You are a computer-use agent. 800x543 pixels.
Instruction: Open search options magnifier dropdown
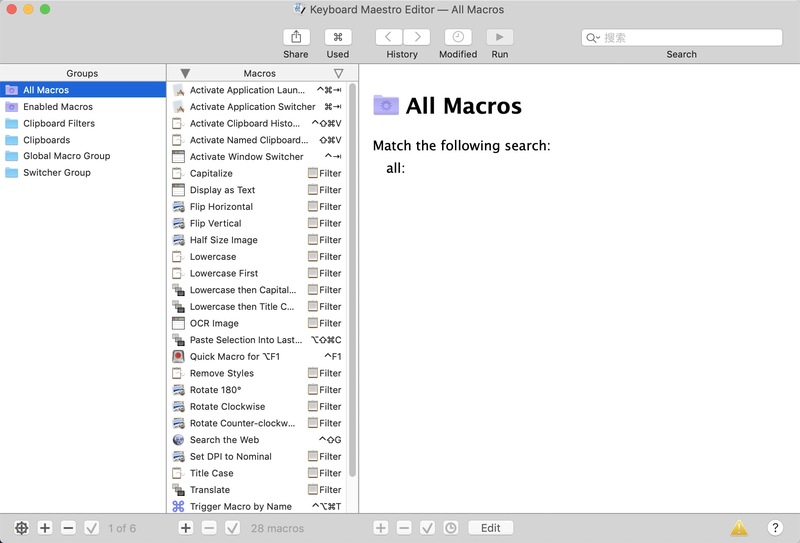click(592, 38)
